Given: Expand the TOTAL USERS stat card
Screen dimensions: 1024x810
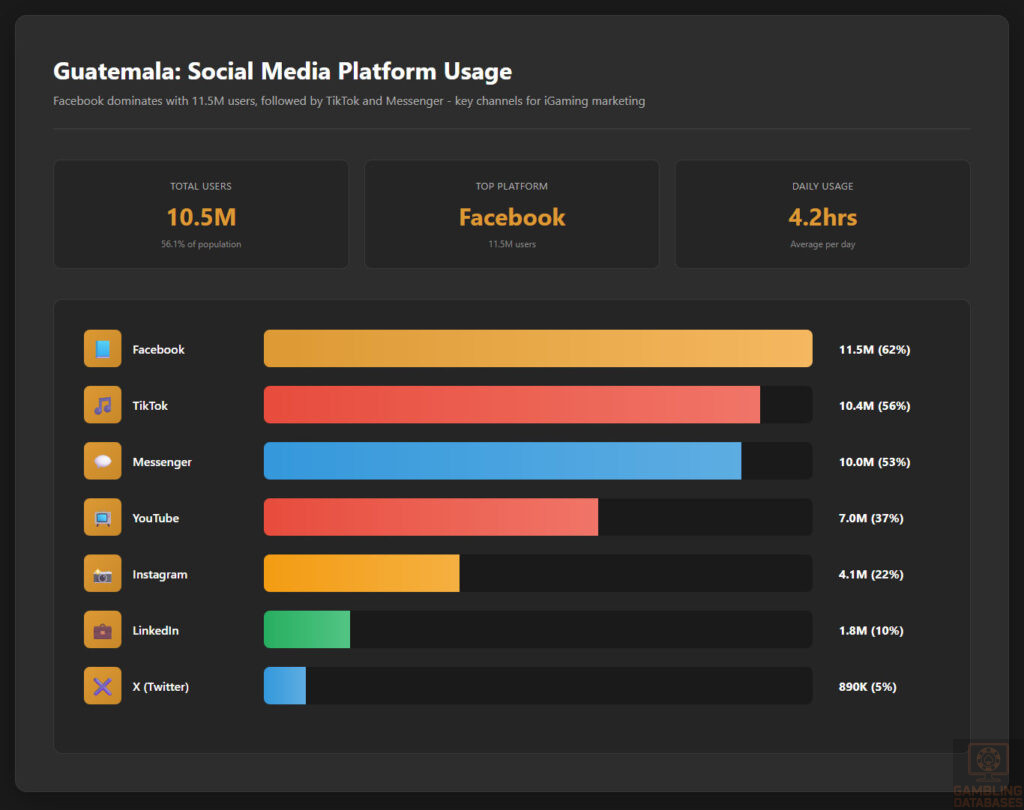Looking at the screenshot, I should point(200,214).
